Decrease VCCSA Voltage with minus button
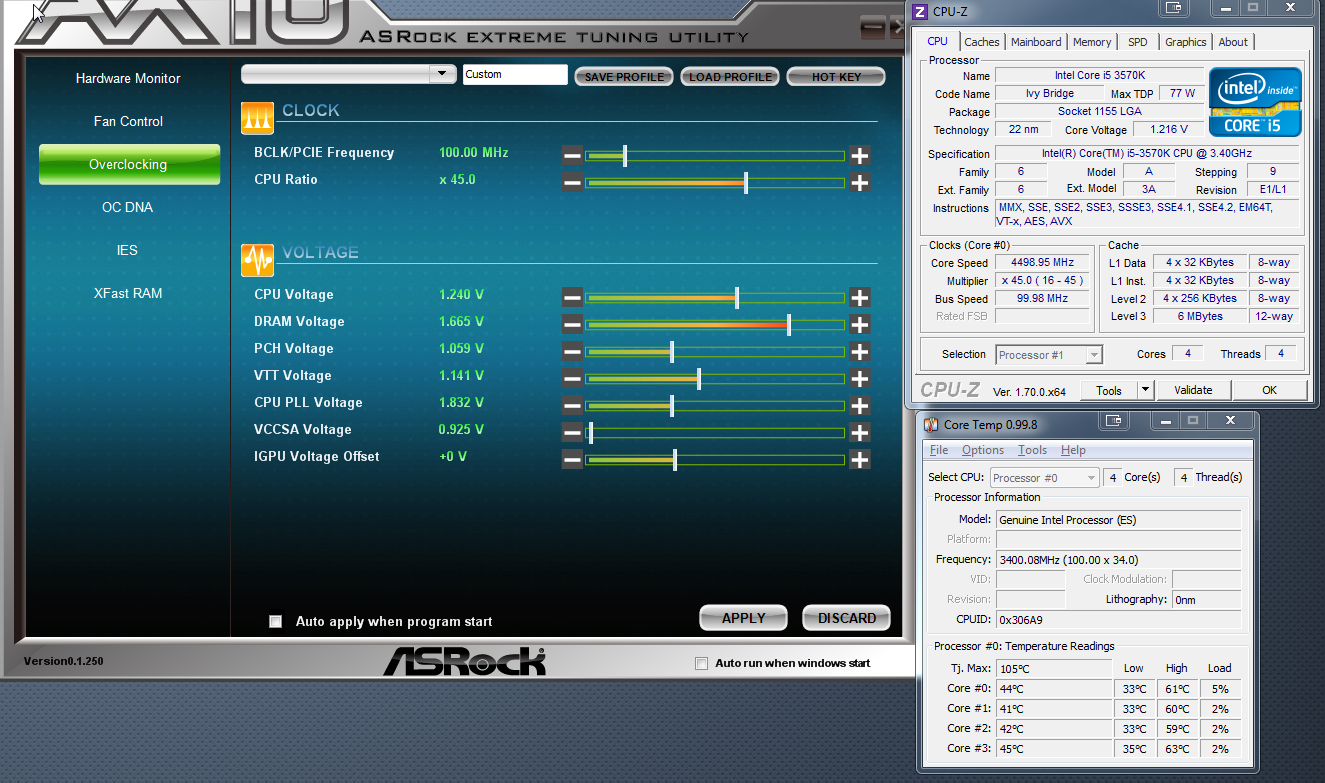Viewport: 1325px width, 783px height. click(572, 433)
